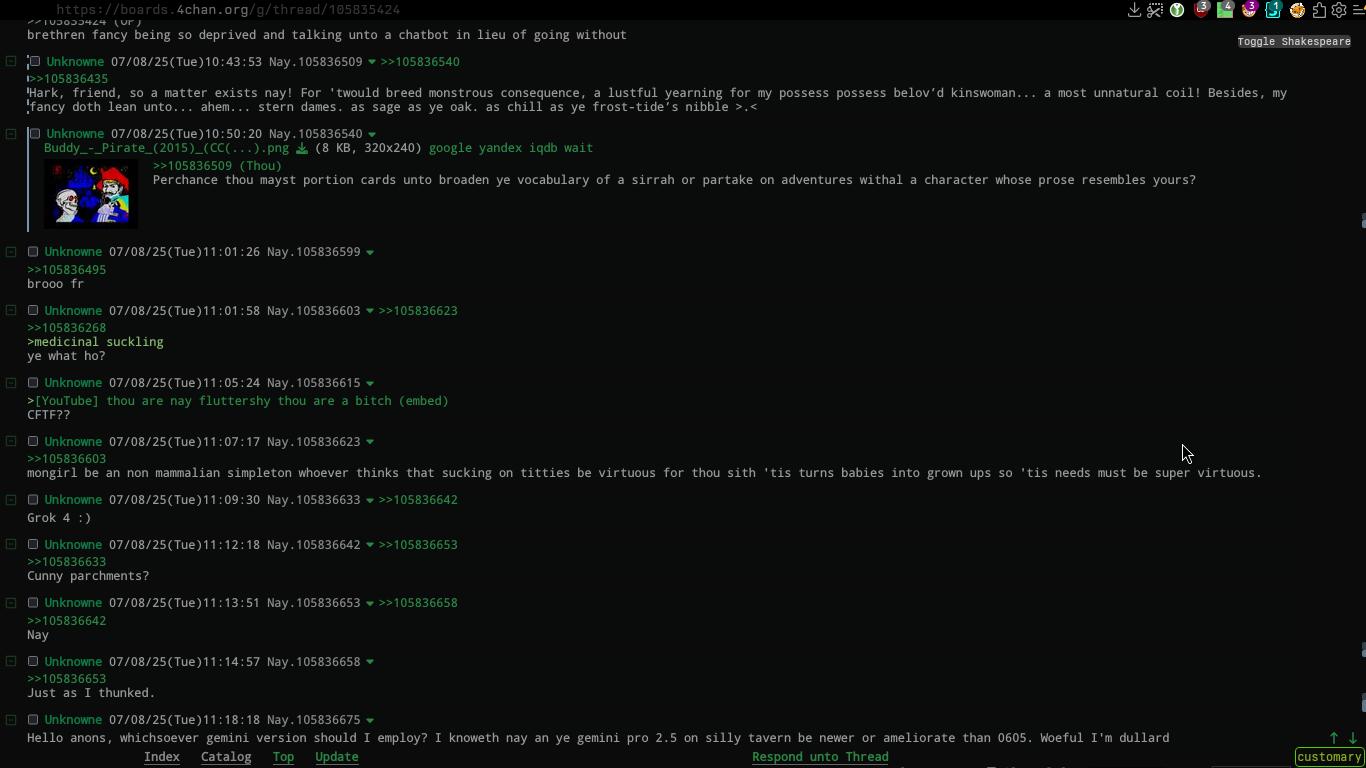Open post menu arrow for 105836509
This screenshot has height=768, width=1366.
pos(372,63)
